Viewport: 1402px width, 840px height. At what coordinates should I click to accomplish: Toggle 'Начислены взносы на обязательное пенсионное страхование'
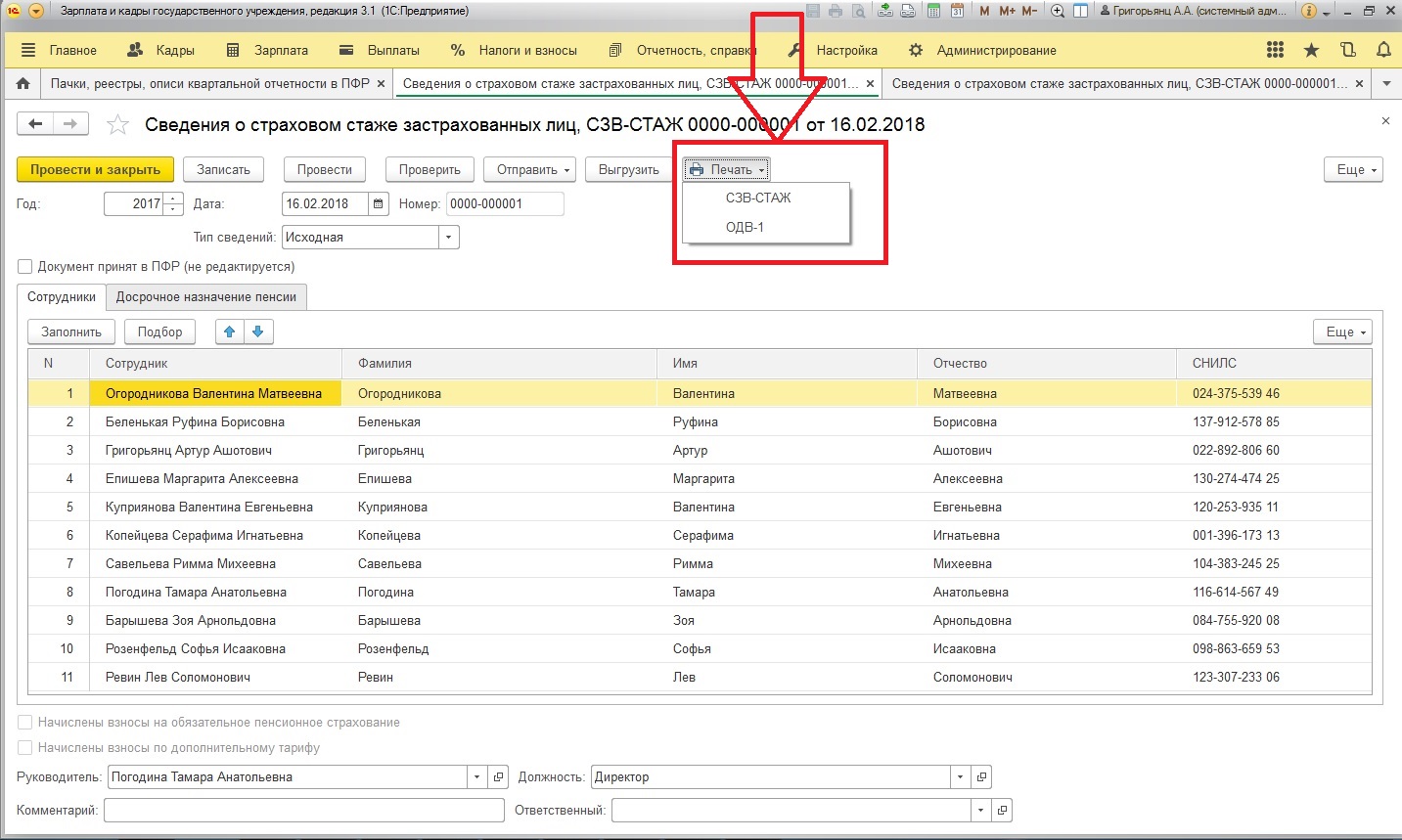pyautogui.click(x=25, y=723)
